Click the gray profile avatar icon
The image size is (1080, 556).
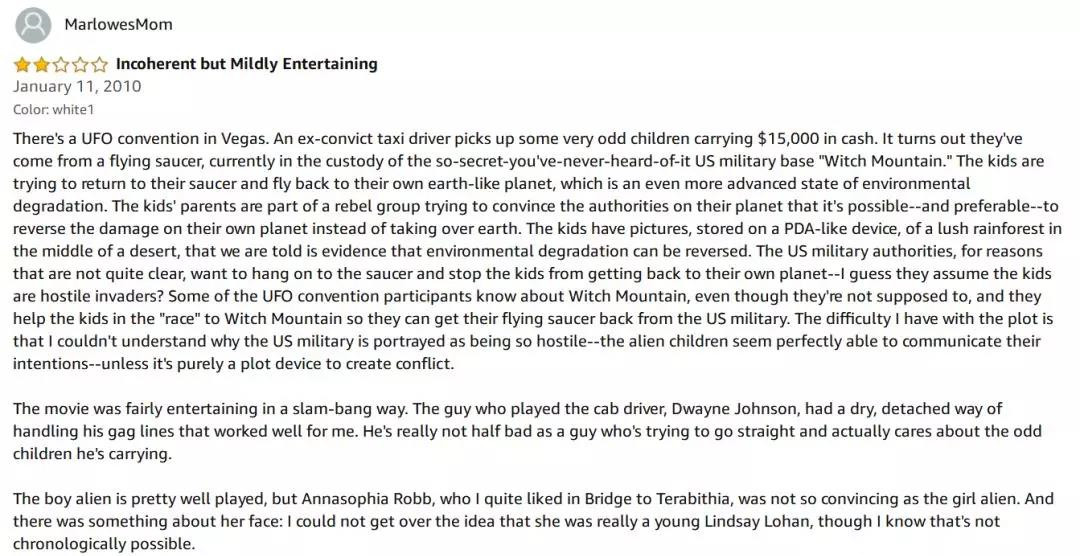click(x=34, y=24)
